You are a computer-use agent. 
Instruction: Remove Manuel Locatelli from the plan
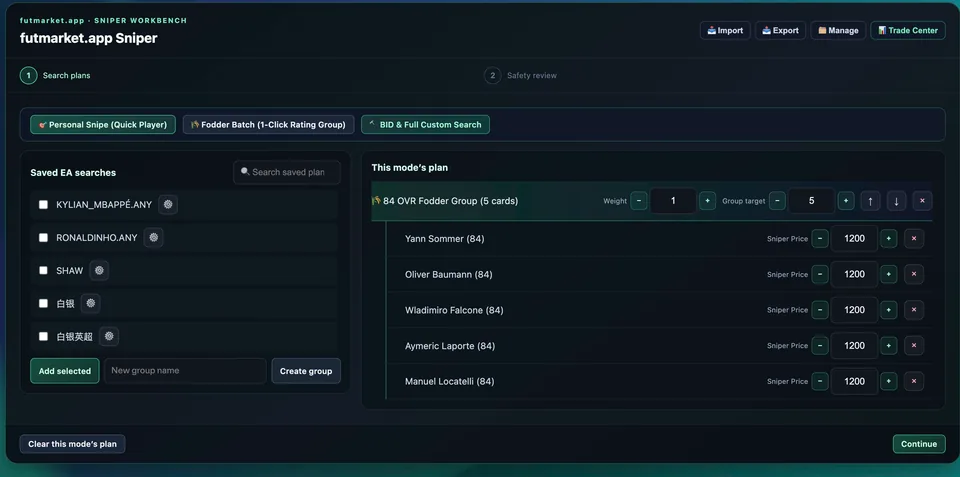[x=914, y=381]
